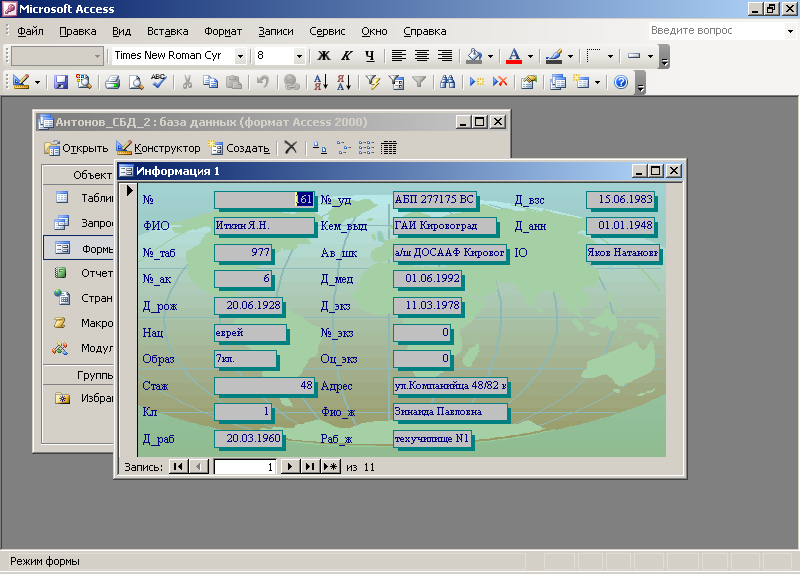Screen dimensions: 800x574
Task: Go to next record button
Action: point(290,466)
